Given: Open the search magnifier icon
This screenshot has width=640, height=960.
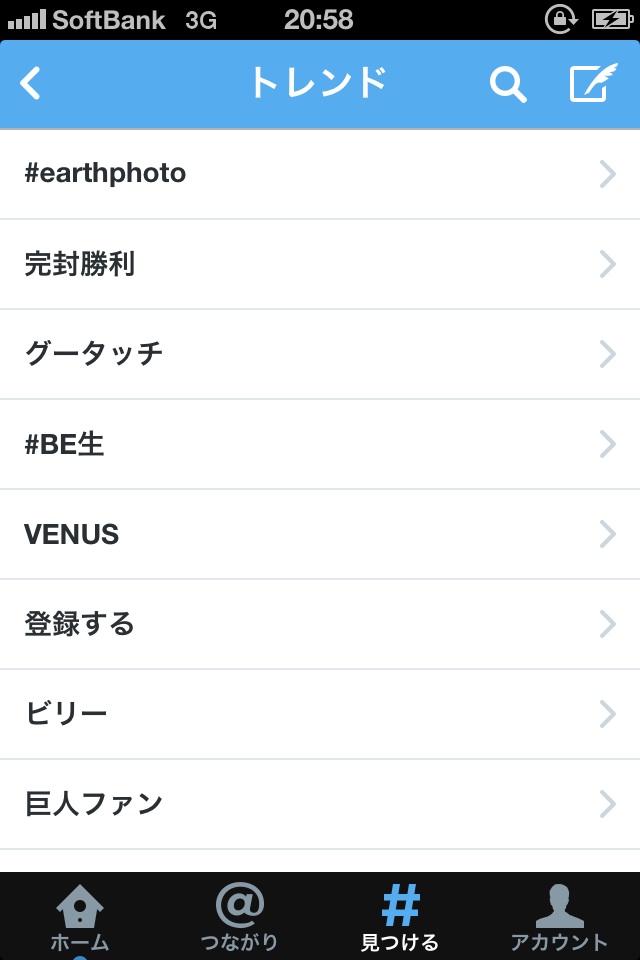Looking at the screenshot, I should coord(507,85).
